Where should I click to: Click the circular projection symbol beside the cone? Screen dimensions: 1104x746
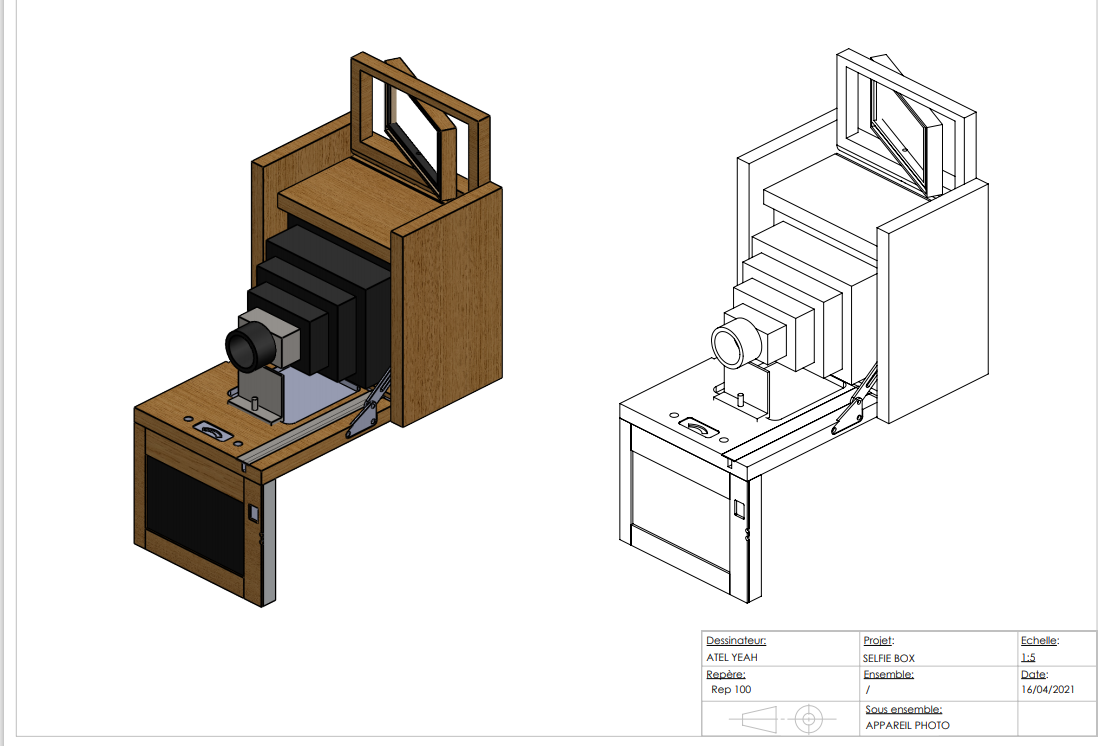(806, 718)
